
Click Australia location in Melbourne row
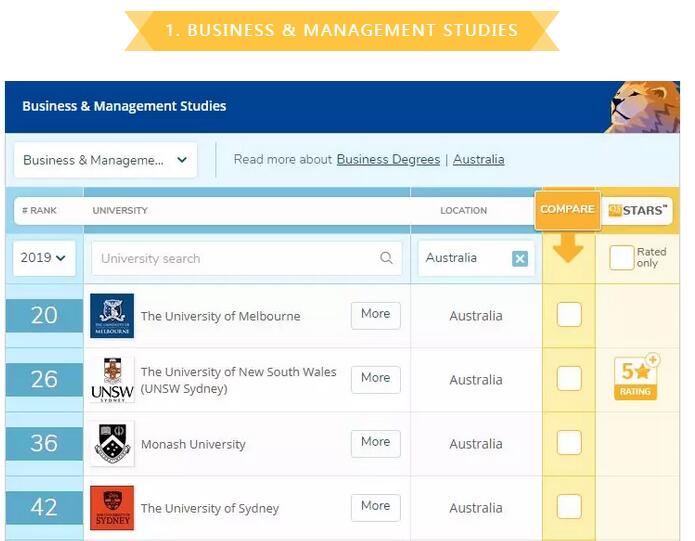476,316
